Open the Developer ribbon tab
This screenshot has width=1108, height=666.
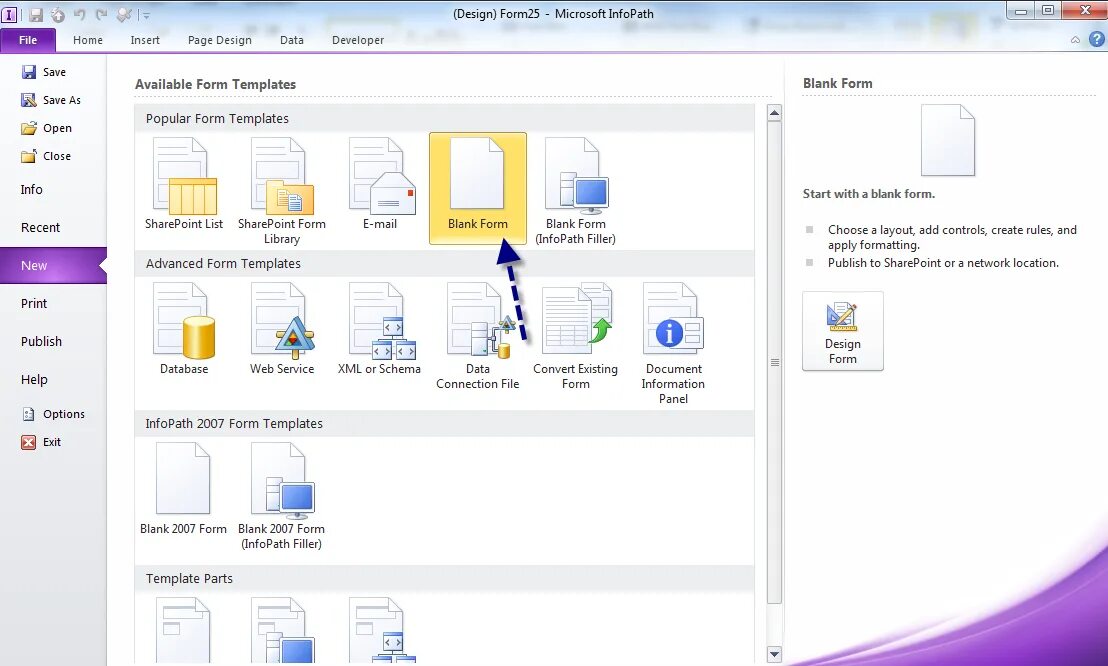[x=358, y=40]
